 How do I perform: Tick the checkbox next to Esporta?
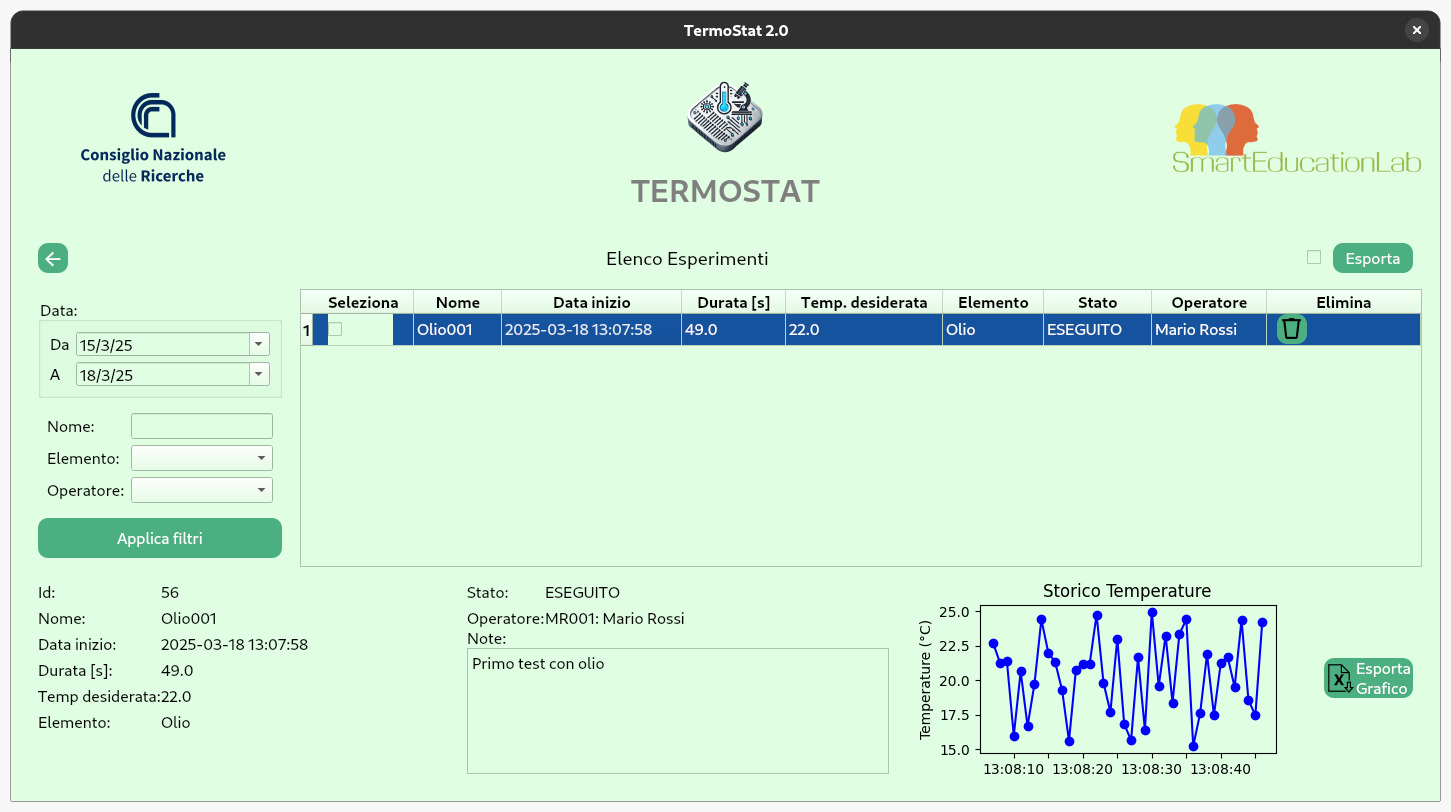tap(1314, 257)
